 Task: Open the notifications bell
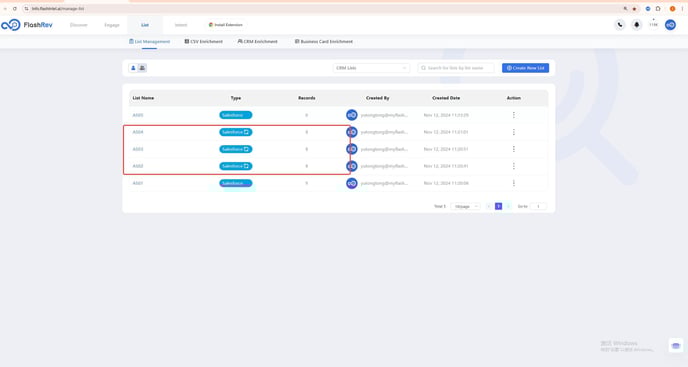[636, 25]
